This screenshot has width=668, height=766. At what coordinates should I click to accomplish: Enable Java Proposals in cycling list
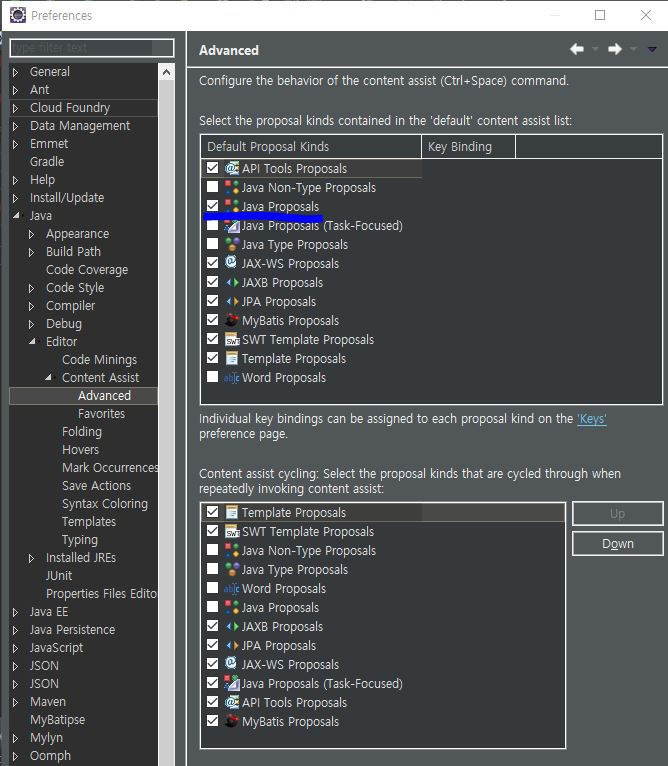tap(212, 607)
